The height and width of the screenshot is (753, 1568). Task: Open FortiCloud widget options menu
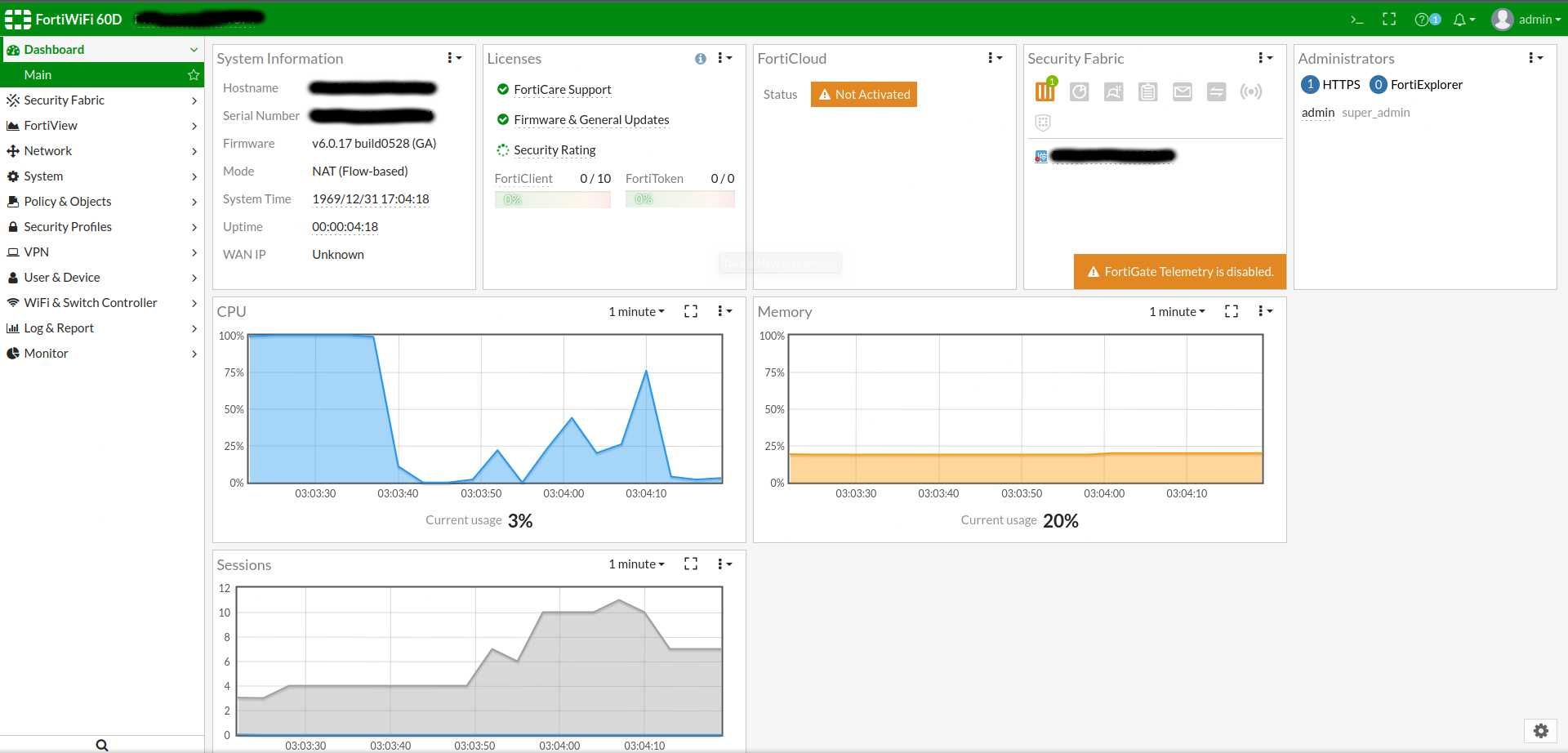click(995, 58)
